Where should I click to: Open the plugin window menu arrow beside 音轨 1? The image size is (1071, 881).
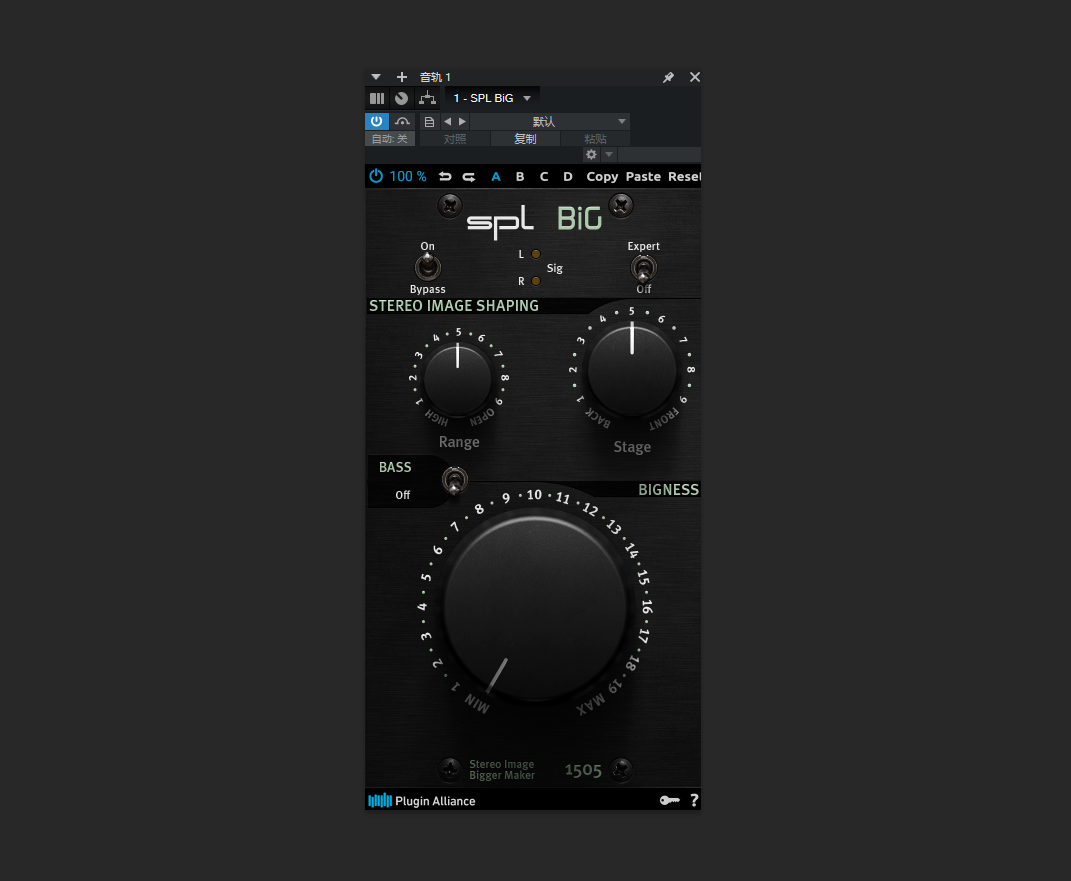coord(376,77)
